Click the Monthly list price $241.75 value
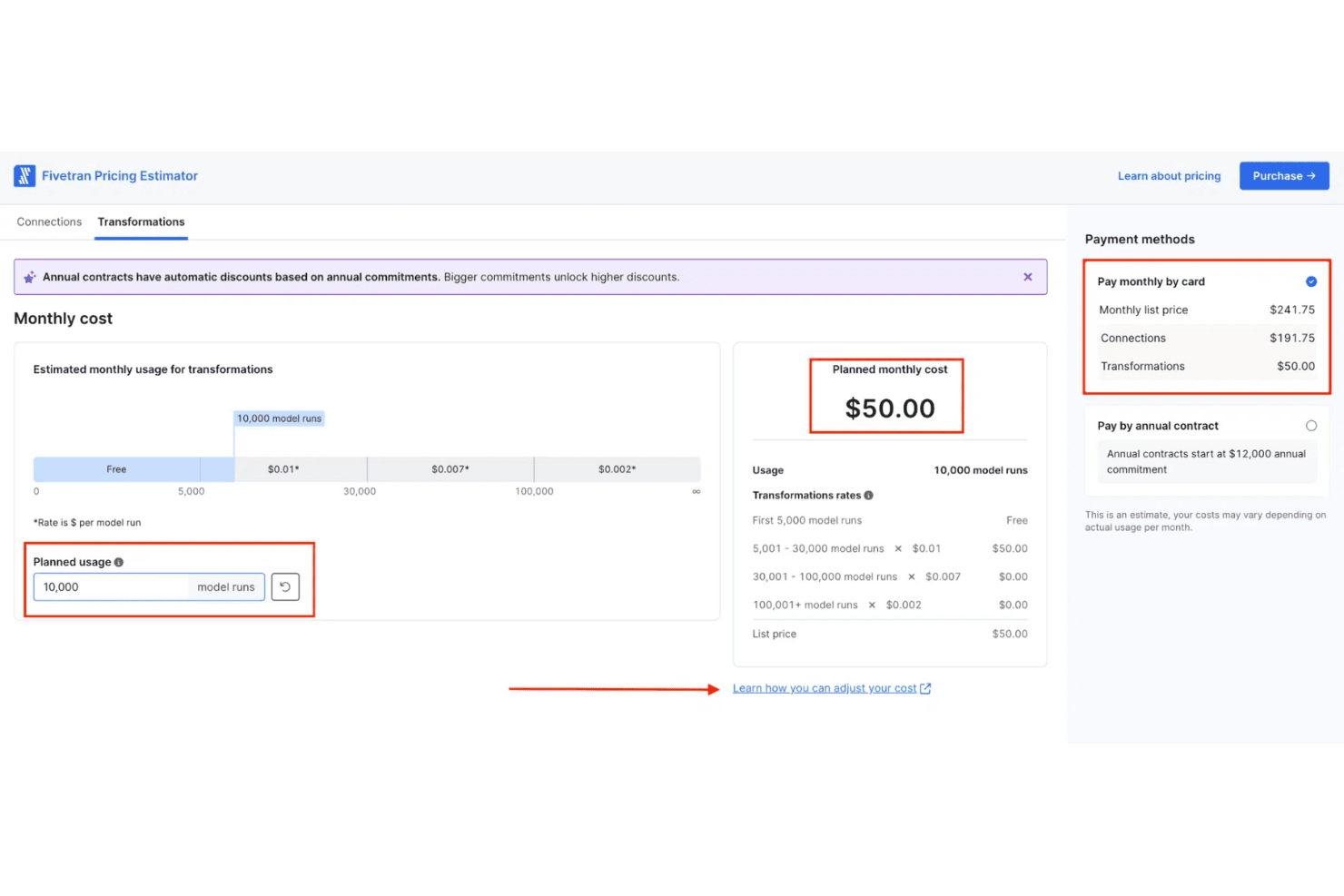The width and height of the screenshot is (1344, 896). [x=1292, y=310]
